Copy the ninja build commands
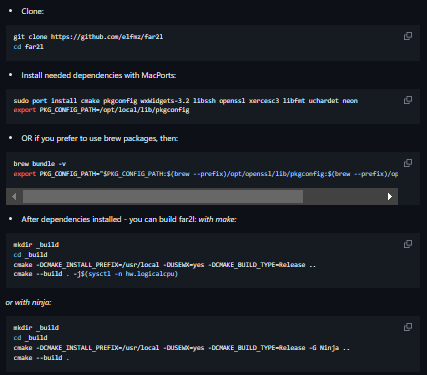427x375 pixels. click(408, 327)
